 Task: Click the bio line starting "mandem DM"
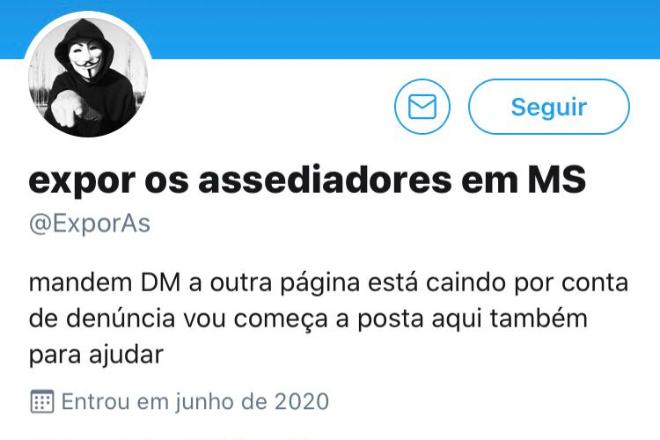click(328, 283)
